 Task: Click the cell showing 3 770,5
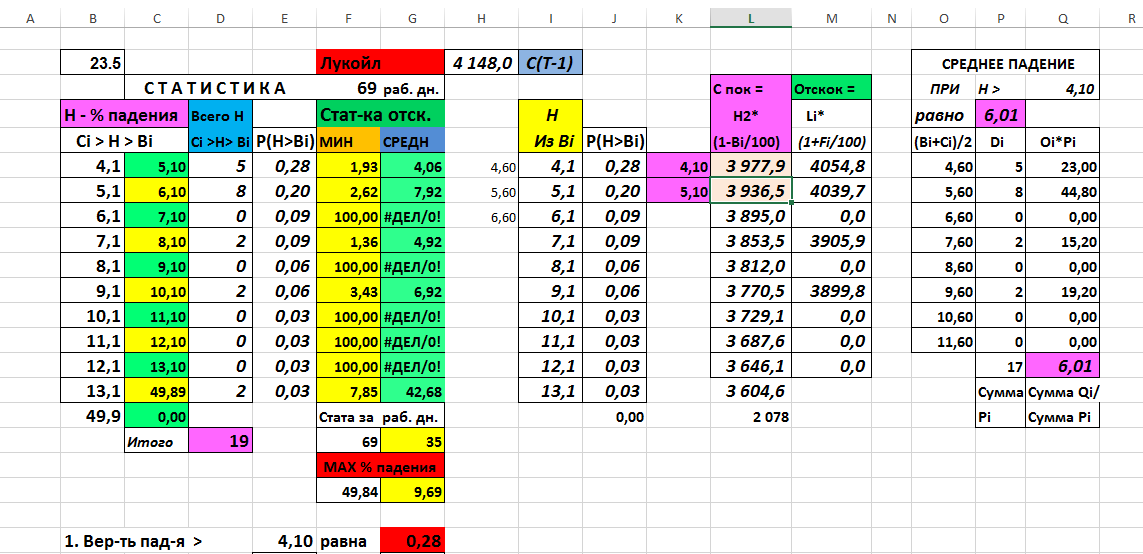[751, 291]
